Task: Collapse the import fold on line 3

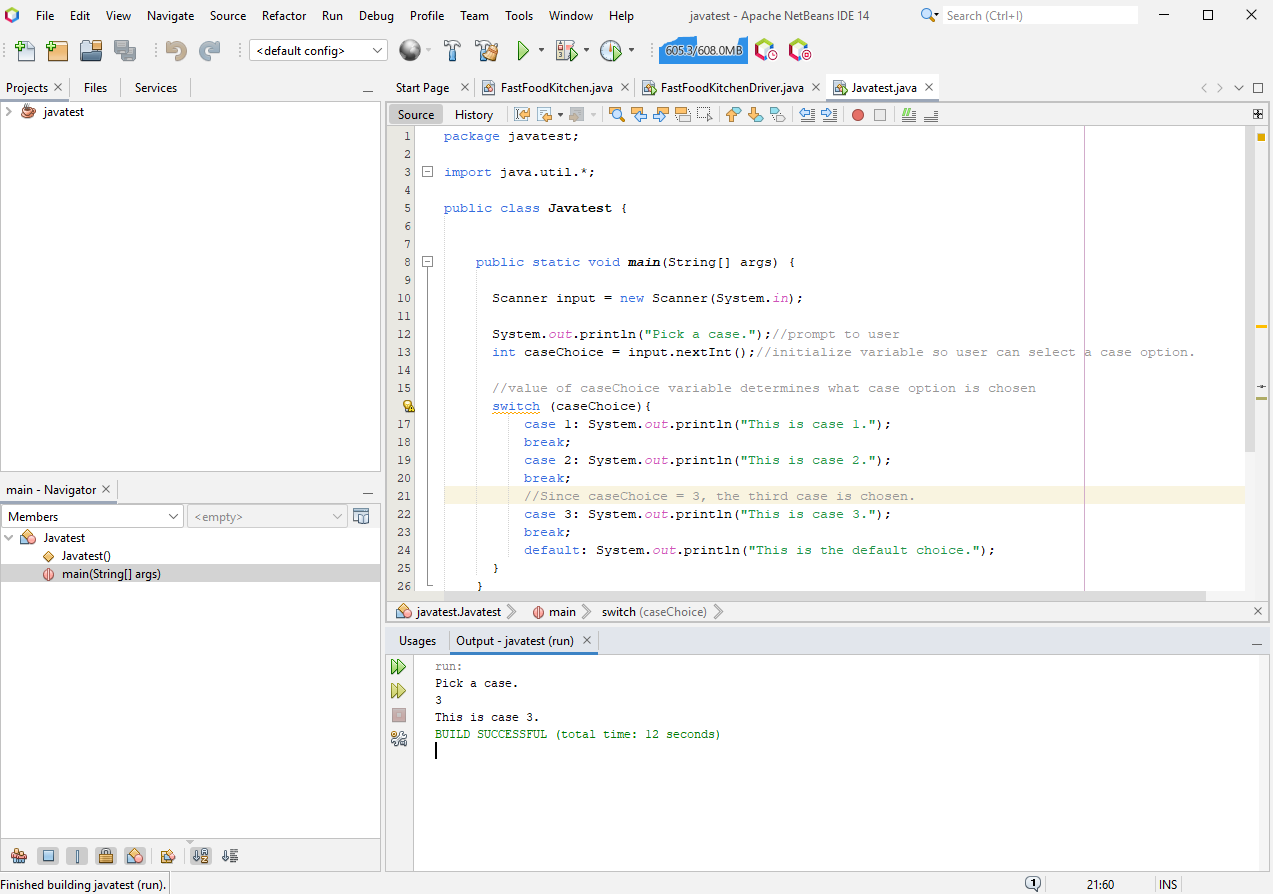Action: (x=427, y=172)
